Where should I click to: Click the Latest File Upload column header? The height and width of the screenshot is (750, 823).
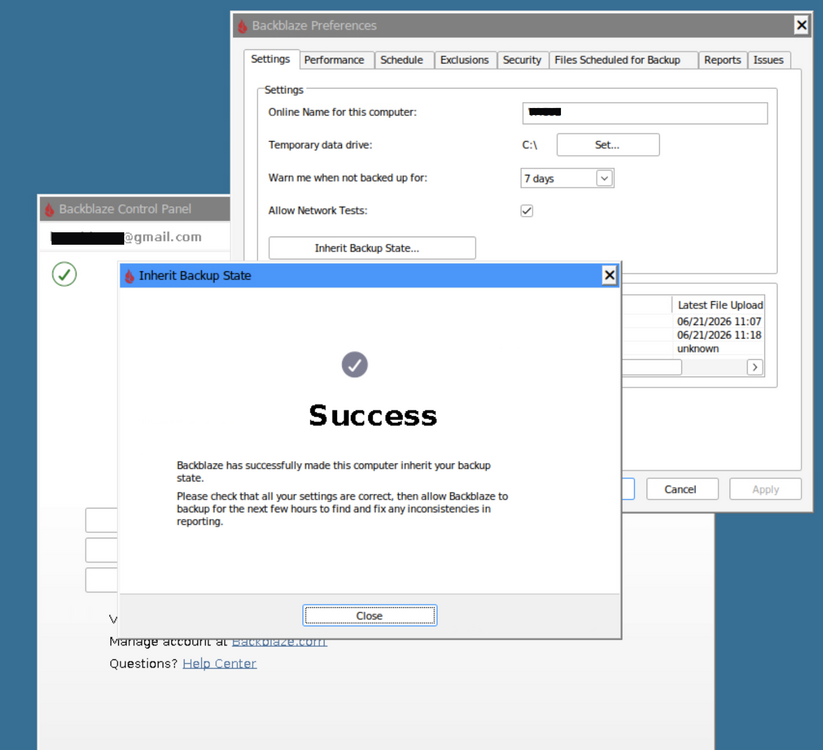coord(720,305)
